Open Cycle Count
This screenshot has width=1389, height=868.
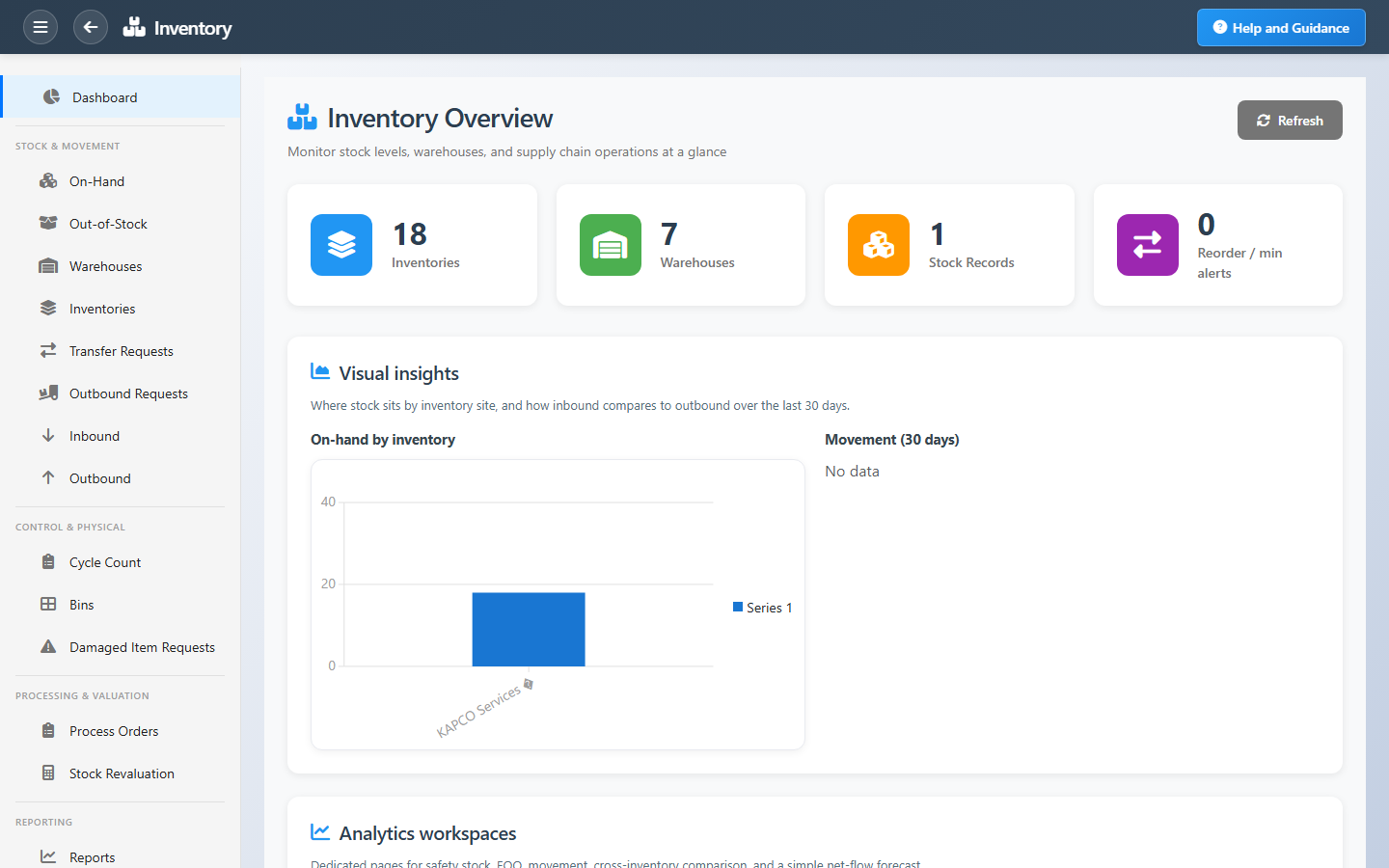coord(120,562)
